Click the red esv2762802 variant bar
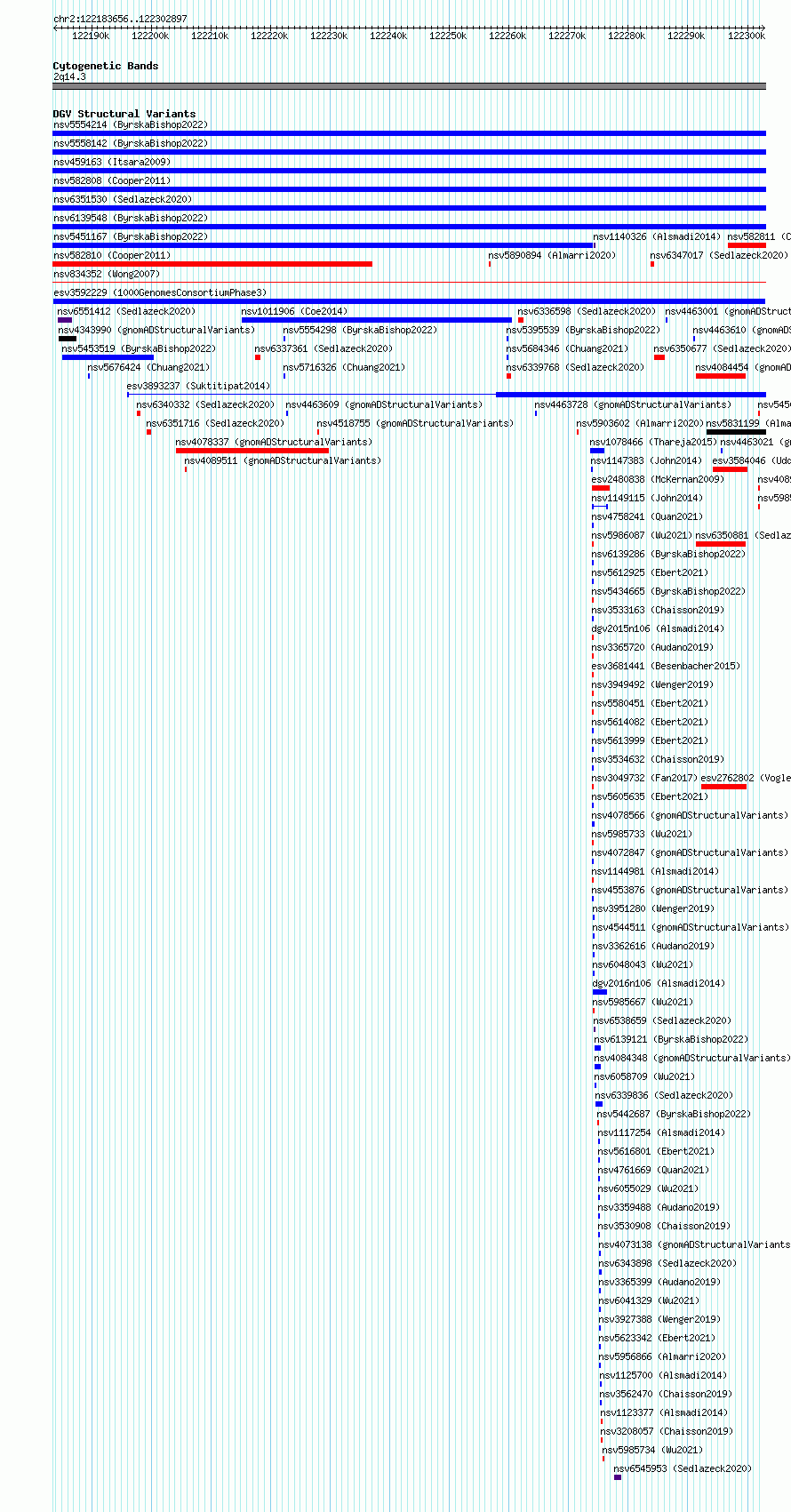The image size is (791, 1512). [723, 787]
